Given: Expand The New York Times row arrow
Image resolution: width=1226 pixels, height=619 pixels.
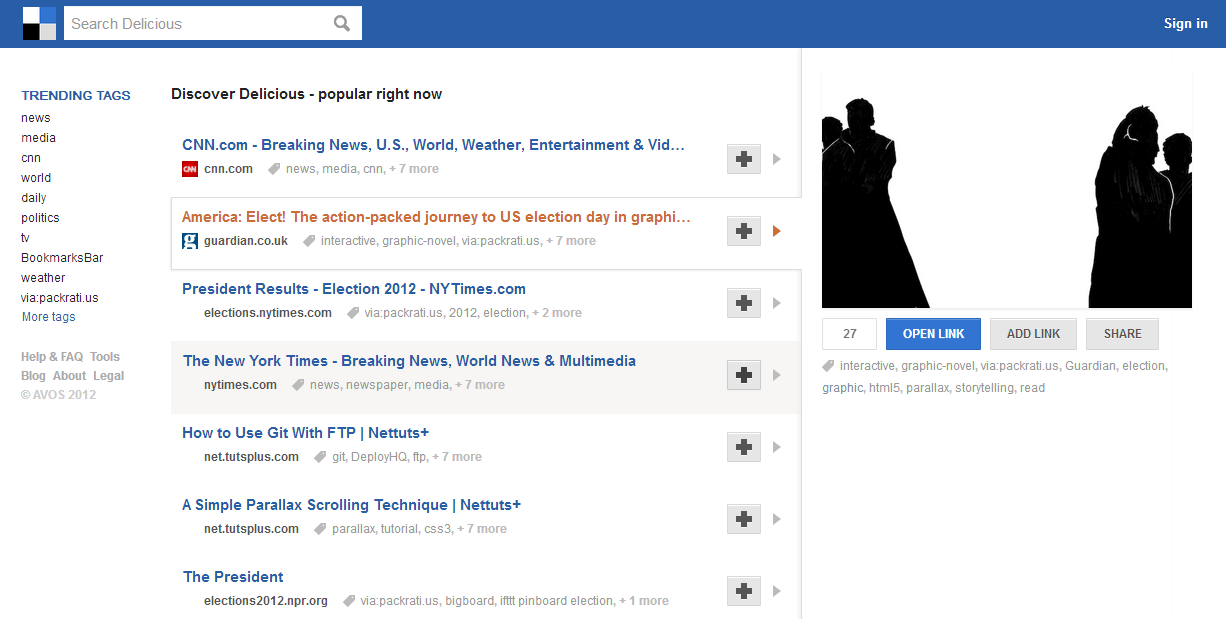Looking at the screenshot, I should tap(777, 375).
